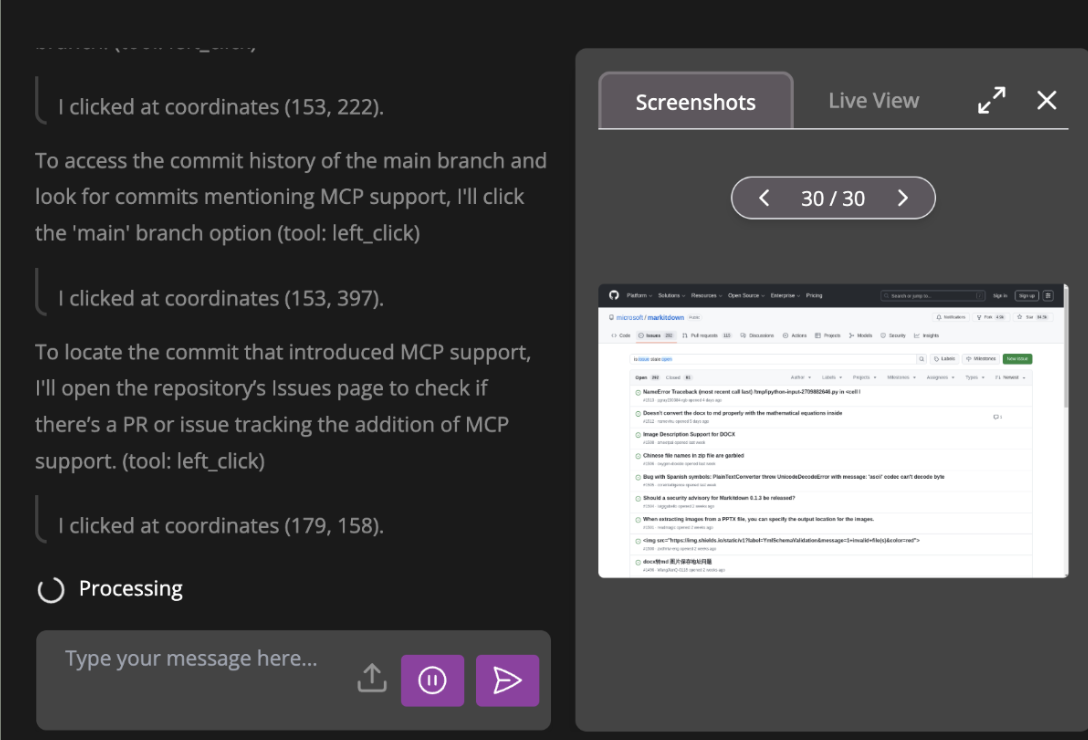Image resolution: width=1088 pixels, height=740 pixels.
Task: Close the screenshots side panel
Action: tap(1046, 100)
